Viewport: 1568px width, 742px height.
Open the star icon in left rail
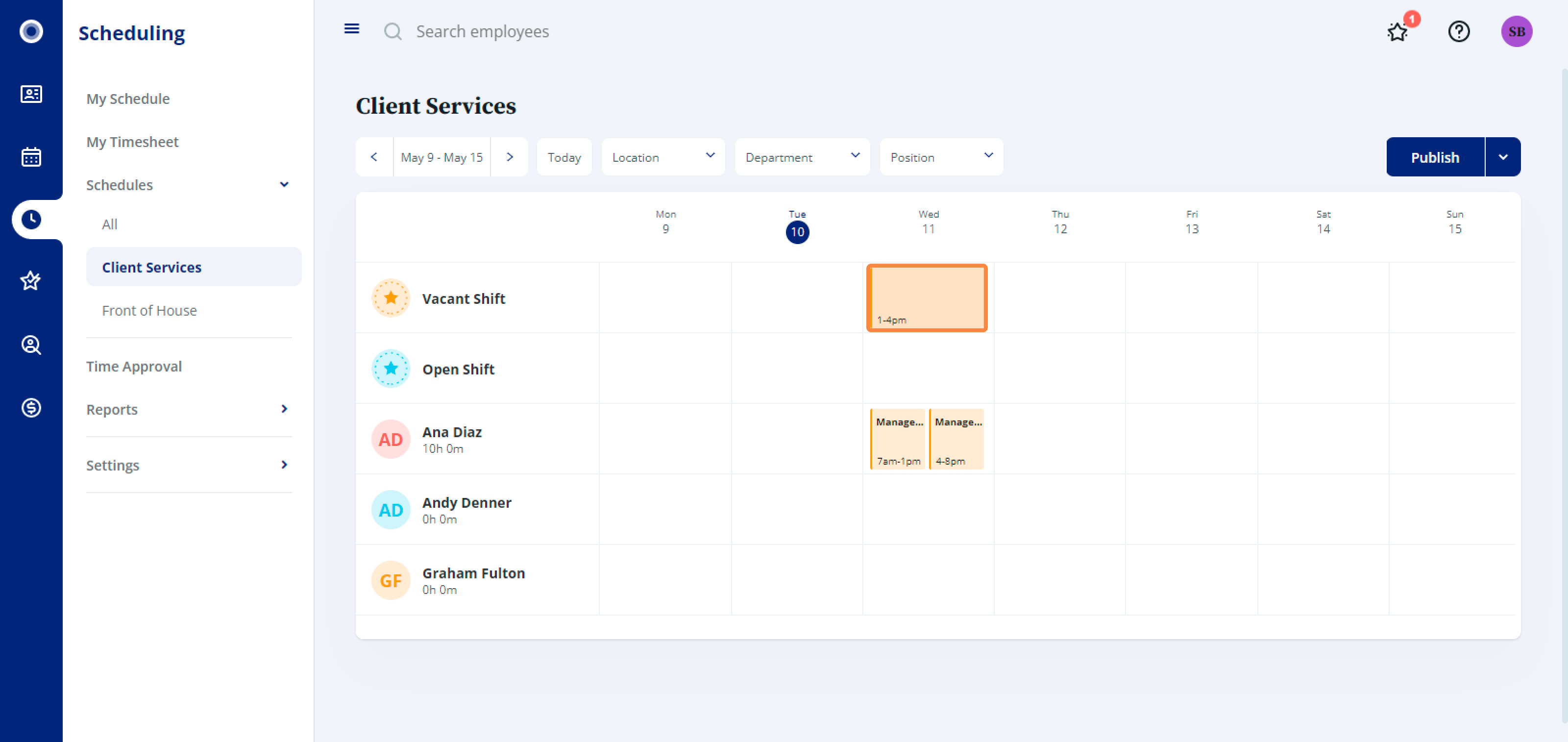[31, 281]
